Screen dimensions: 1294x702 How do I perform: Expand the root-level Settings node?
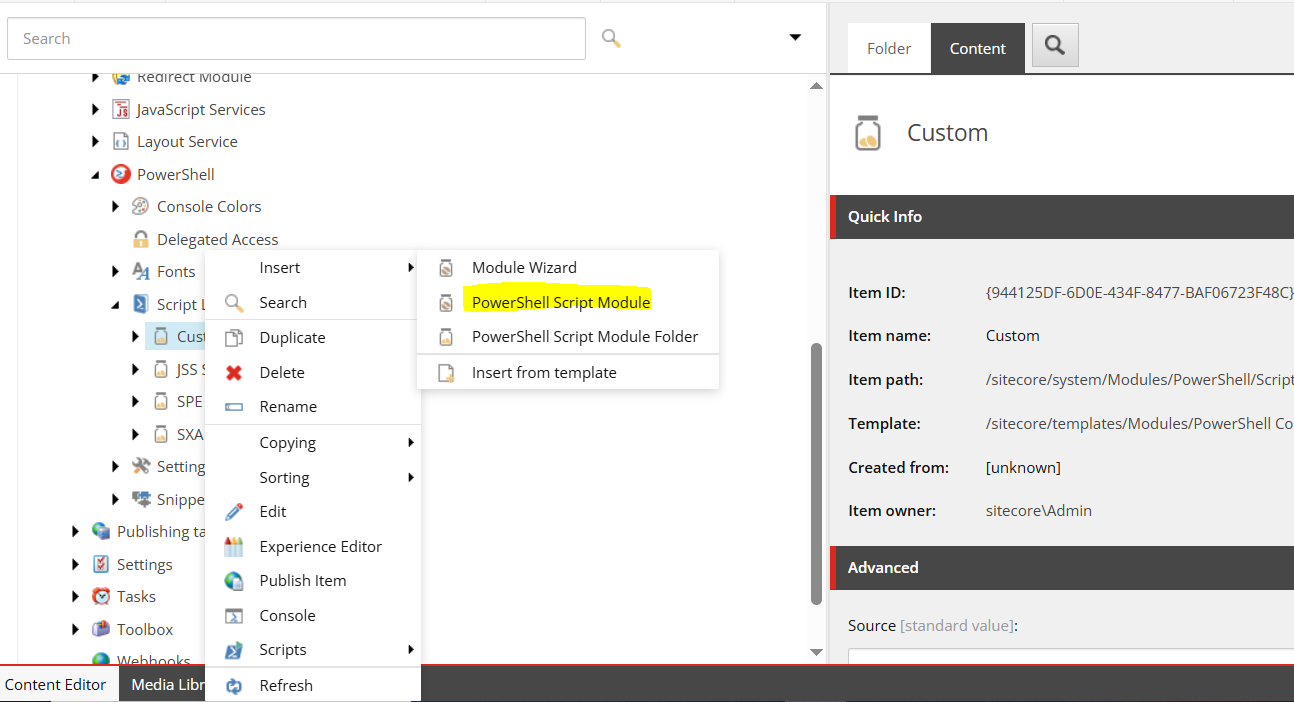click(x=76, y=565)
